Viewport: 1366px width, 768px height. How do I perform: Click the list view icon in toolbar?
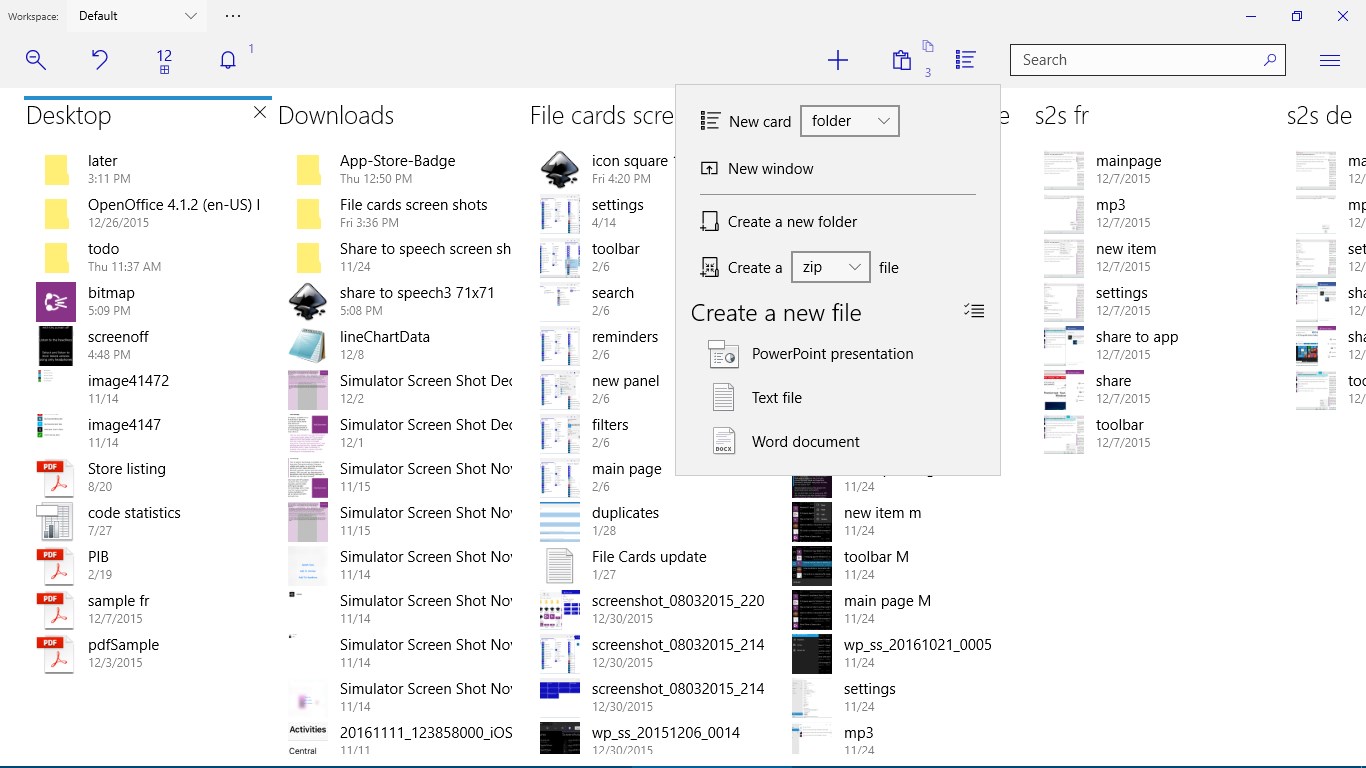point(966,60)
